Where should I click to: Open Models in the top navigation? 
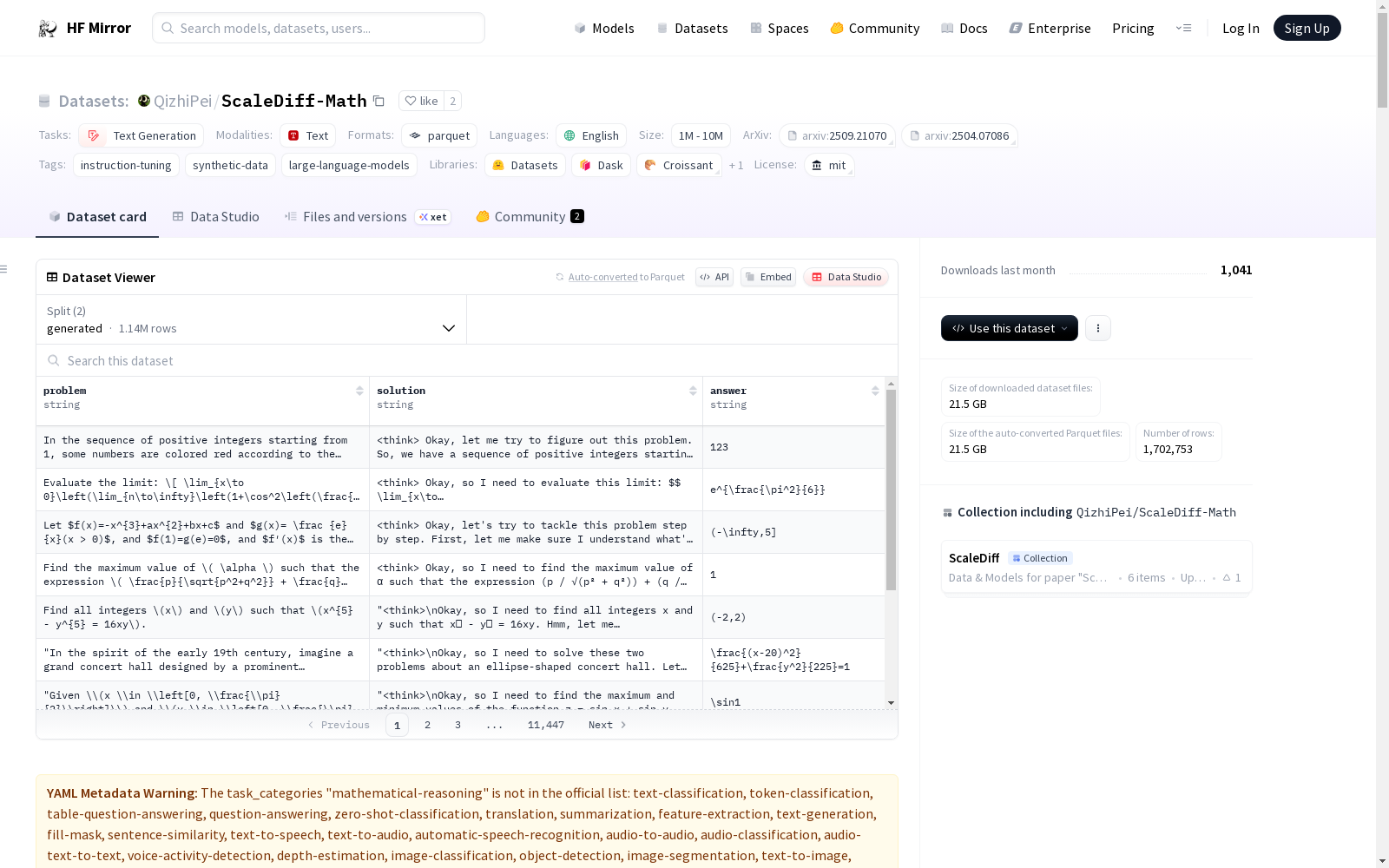(x=604, y=28)
